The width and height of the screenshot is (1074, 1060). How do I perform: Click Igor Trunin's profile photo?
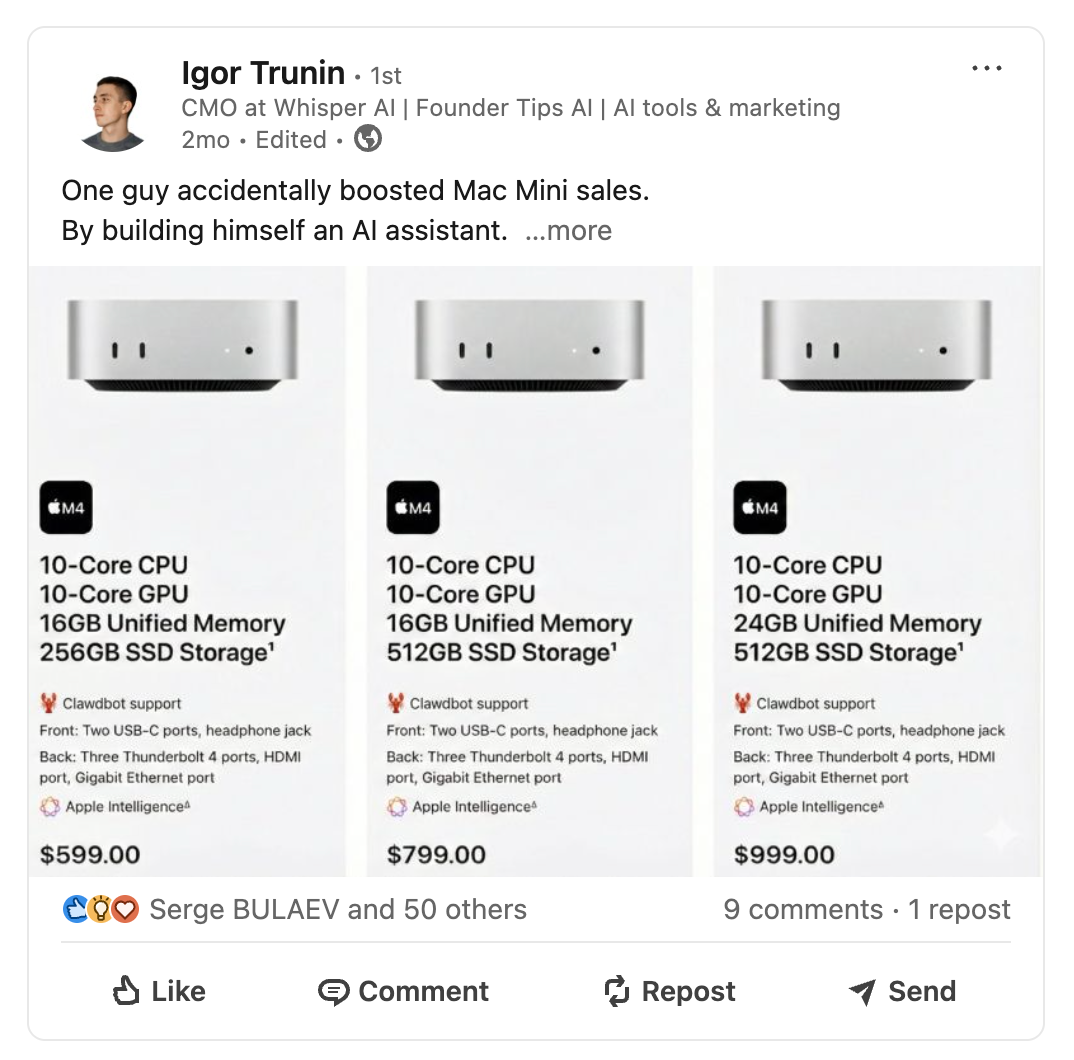click(x=113, y=112)
